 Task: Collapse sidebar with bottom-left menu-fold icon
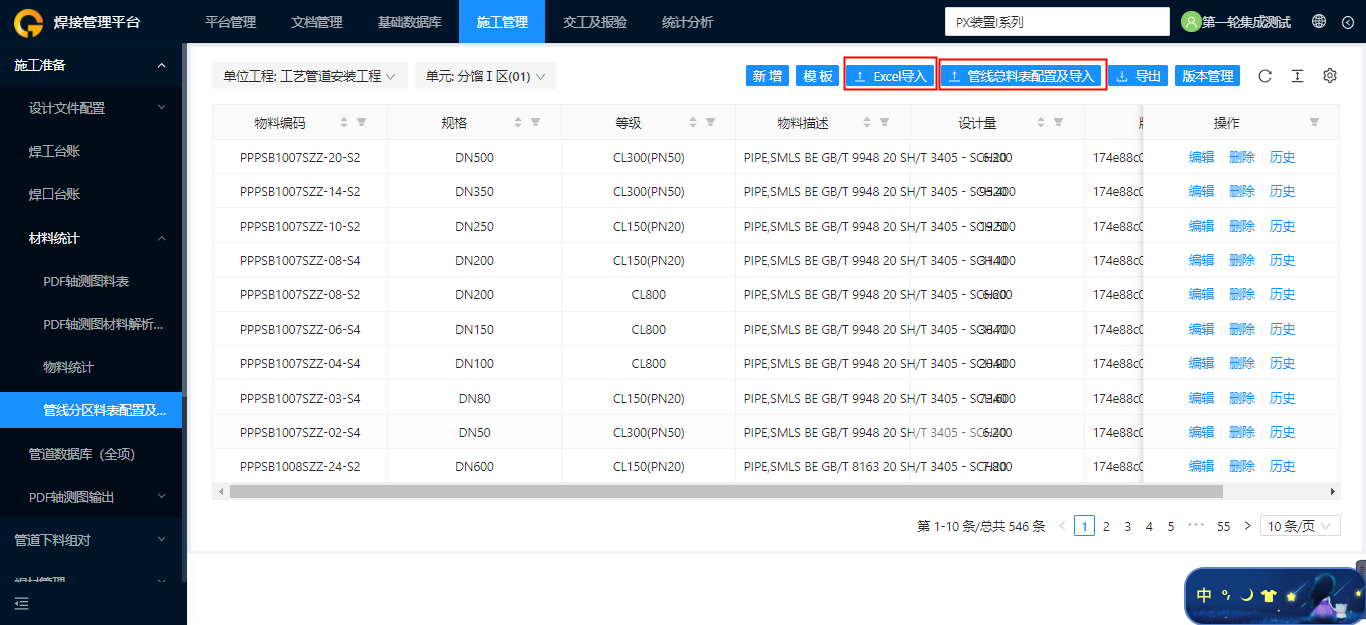[21, 603]
